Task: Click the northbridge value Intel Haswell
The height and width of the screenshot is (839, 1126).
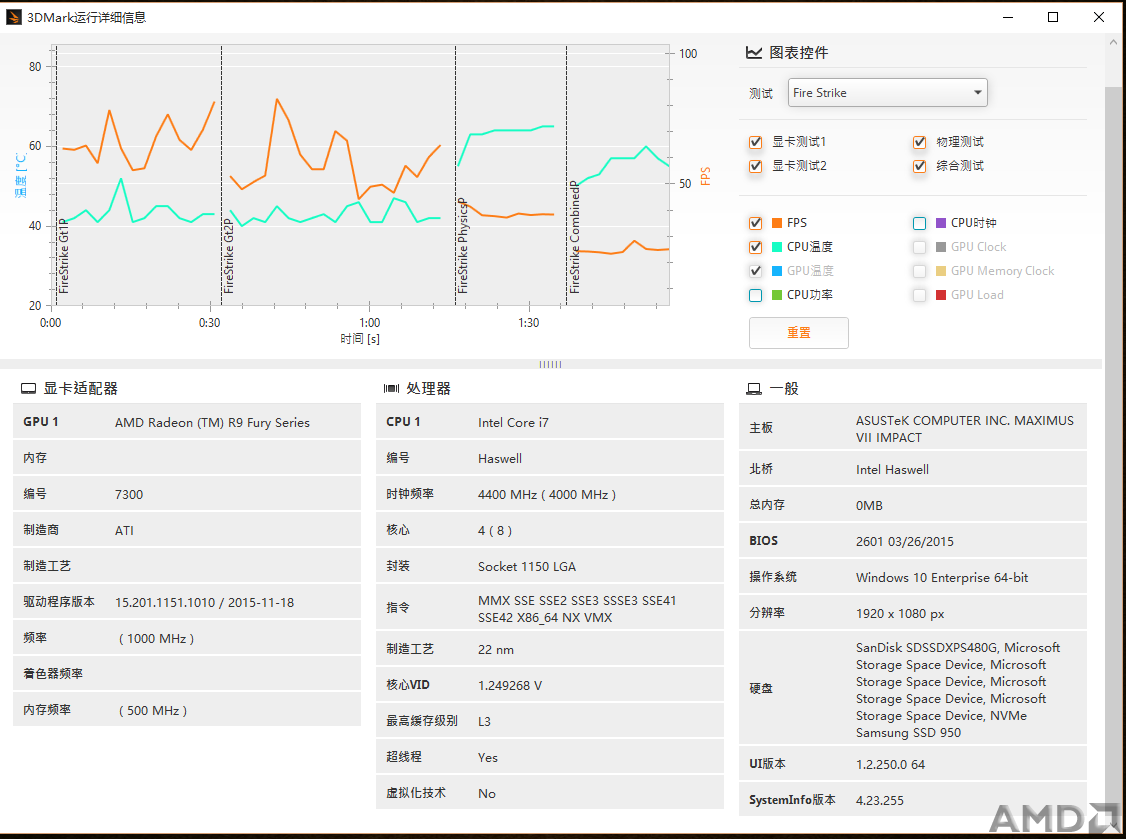Action: 893,470
